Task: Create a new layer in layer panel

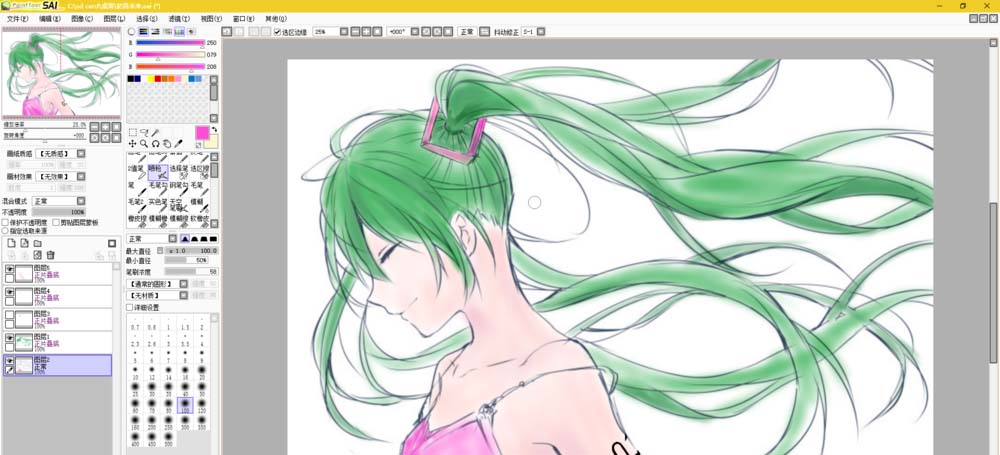Action: [11, 243]
